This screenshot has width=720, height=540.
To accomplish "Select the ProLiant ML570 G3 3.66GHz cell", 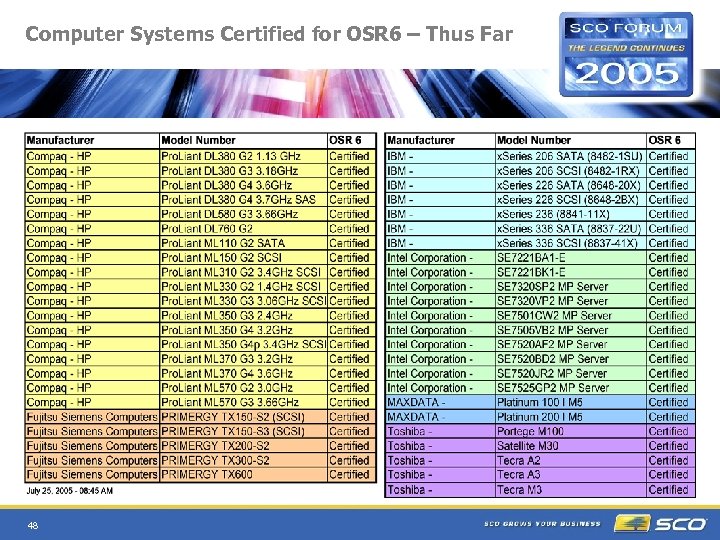I will coord(243,402).
